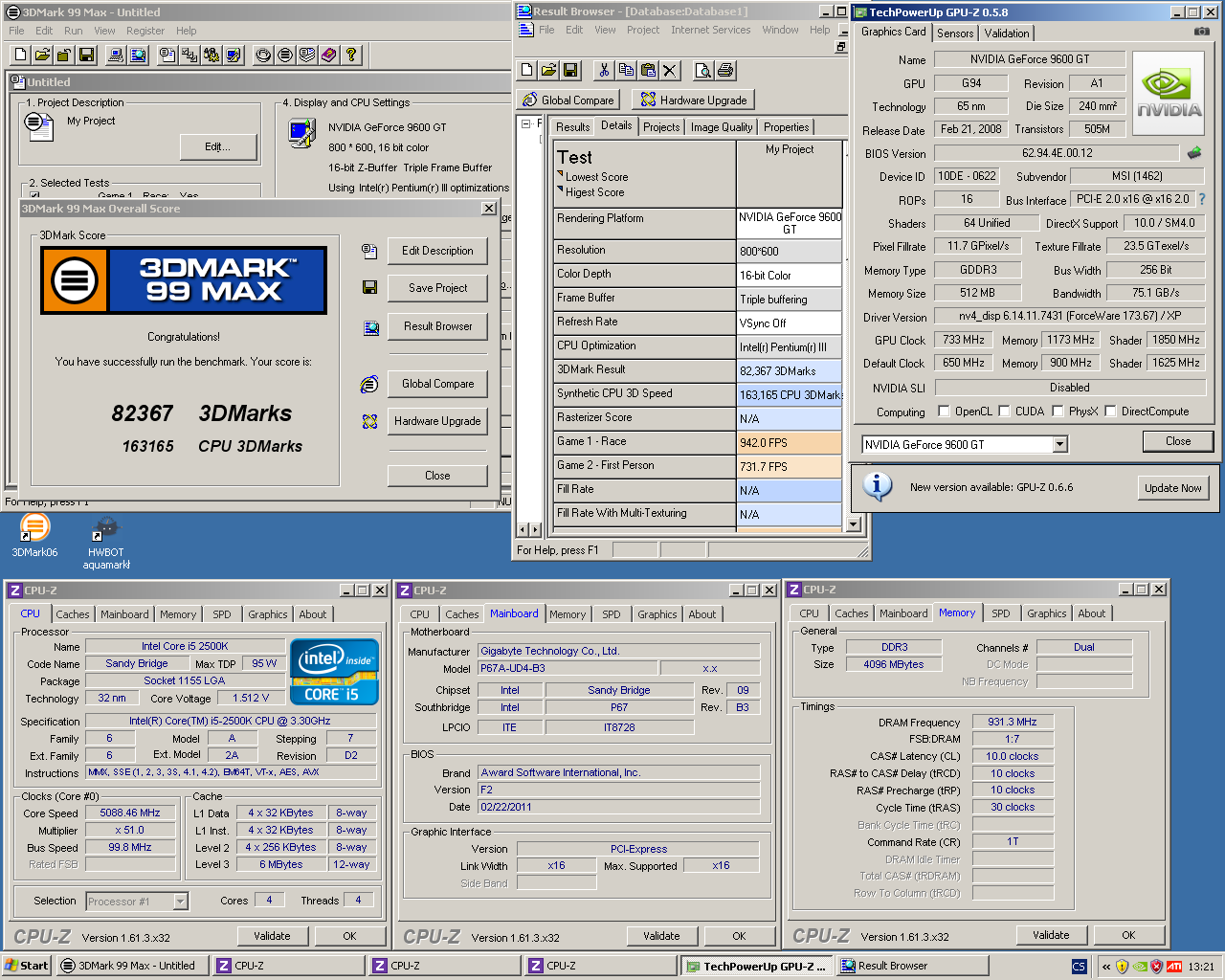Click Print icon in Result Browser toolbar
Screen dimensions: 1225x980
725,70
